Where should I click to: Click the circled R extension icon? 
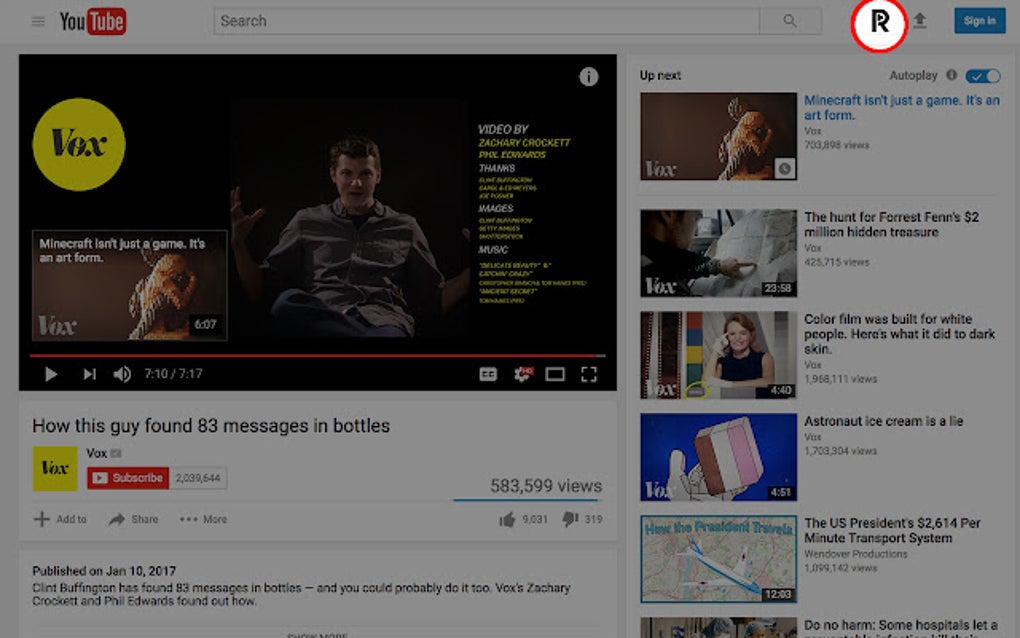pos(880,20)
